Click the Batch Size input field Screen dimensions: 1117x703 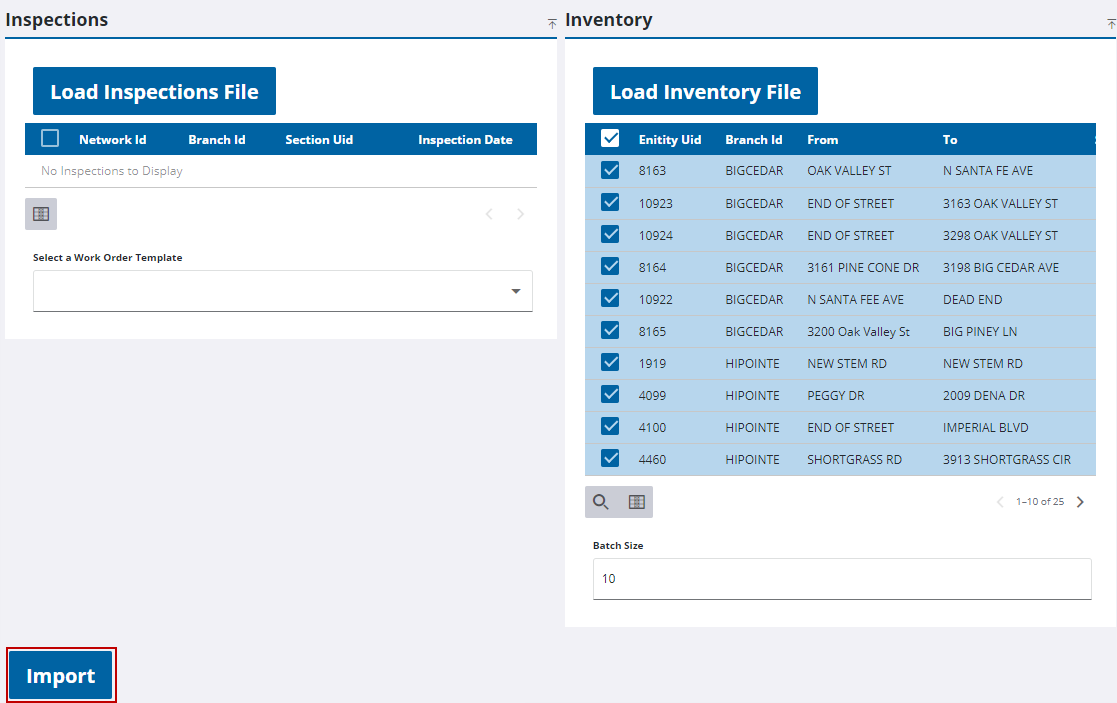841,579
